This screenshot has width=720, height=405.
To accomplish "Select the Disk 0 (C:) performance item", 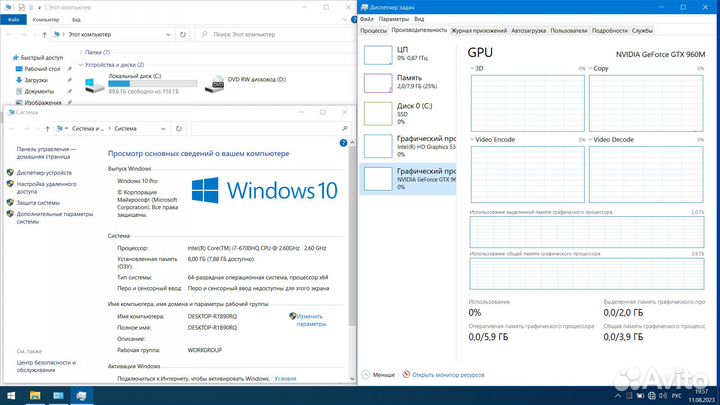I will (377, 111).
